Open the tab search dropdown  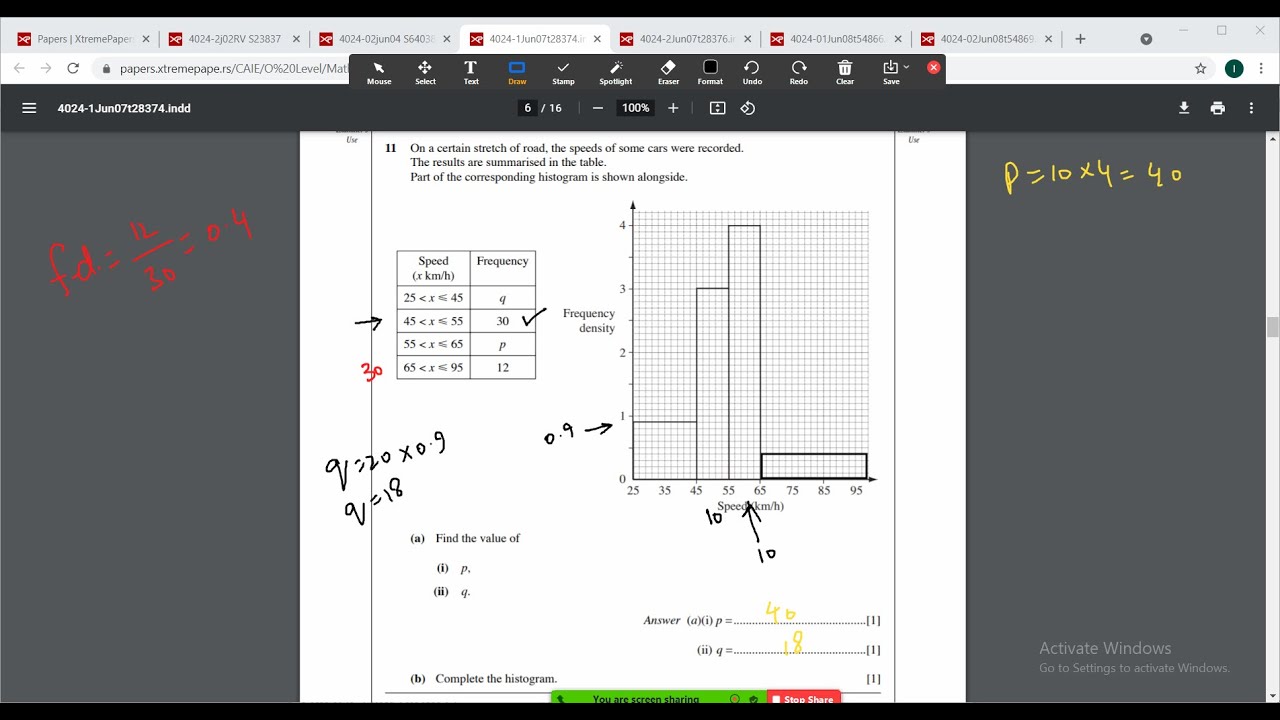pyautogui.click(x=1146, y=39)
